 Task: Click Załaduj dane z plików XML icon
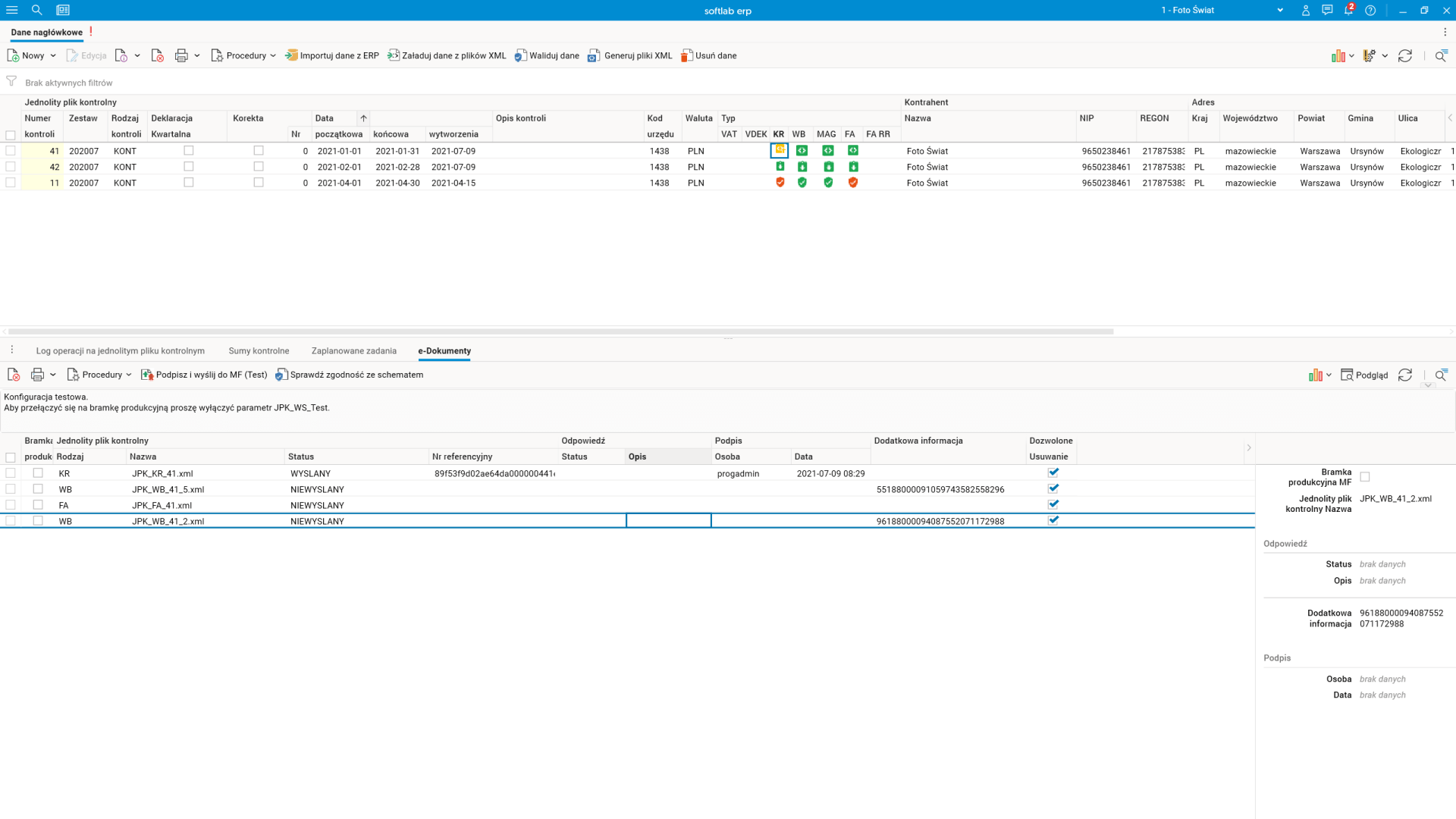(x=394, y=55)
